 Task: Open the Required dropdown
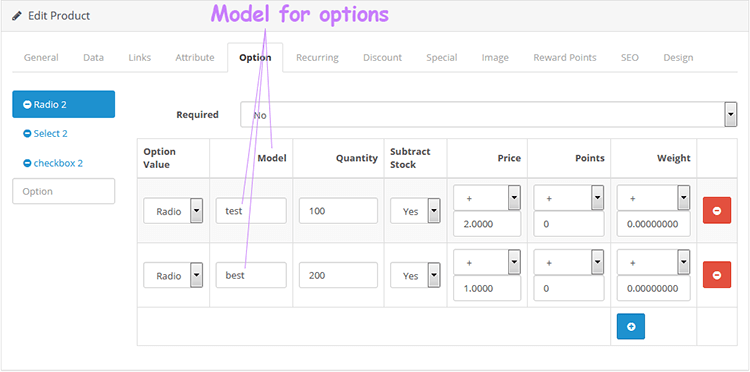[x=488, y=114]
